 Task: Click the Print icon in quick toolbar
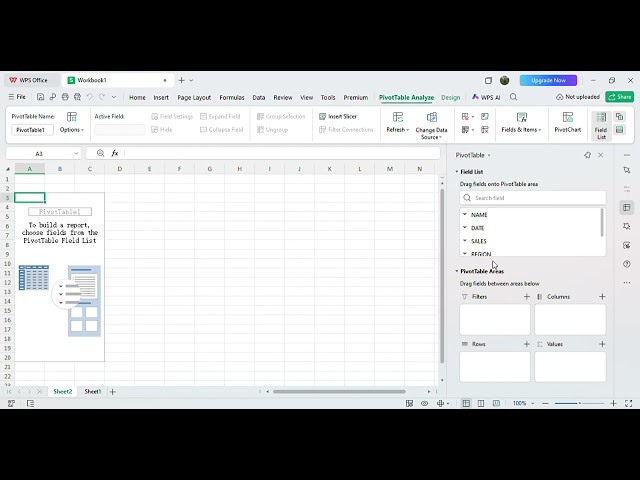coord(65,97)
